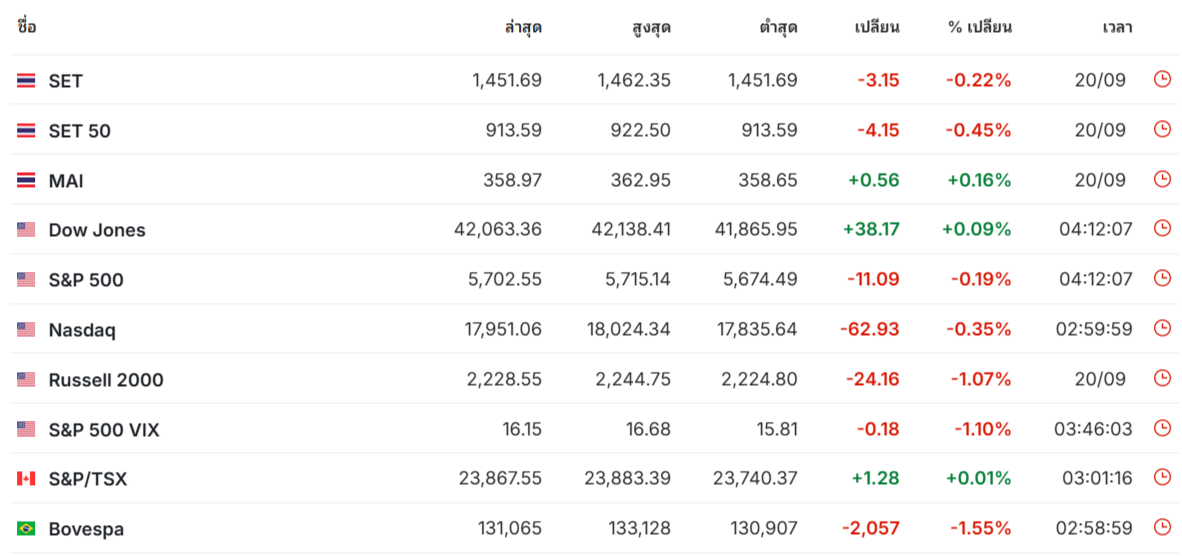Viewport: 1182px width, 556px height.
Task: Click the clock icon in the SET row
Action: click(x=1161, y=79)
